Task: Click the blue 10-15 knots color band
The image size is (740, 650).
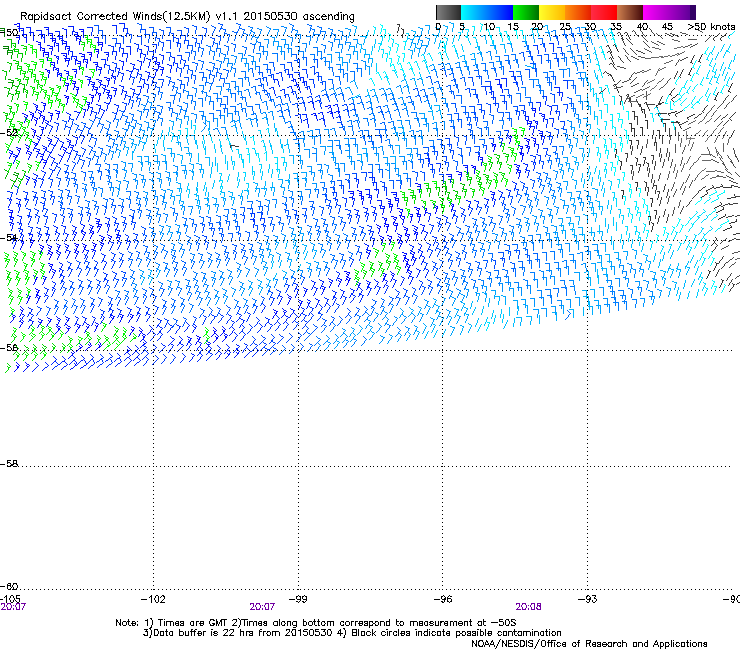Action: tap(500, 12)
